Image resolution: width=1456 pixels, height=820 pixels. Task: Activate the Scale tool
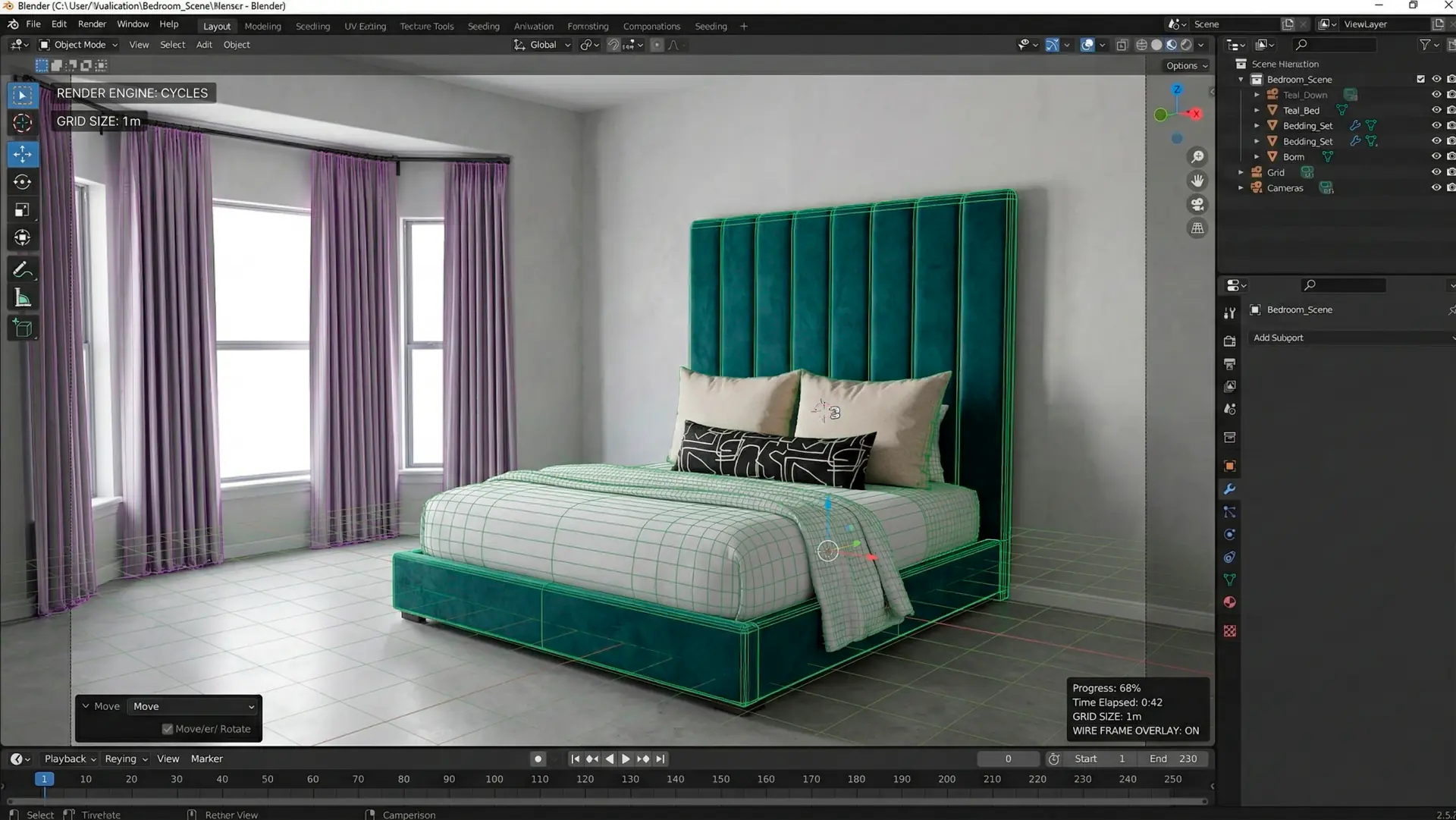pos(22,210)
